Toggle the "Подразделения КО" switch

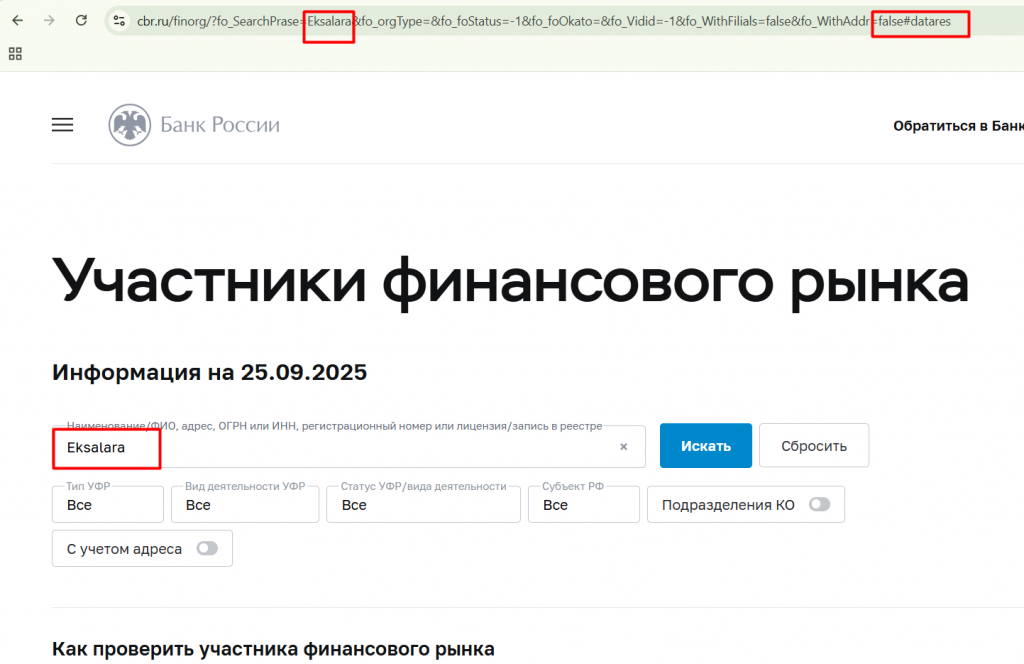819,505
